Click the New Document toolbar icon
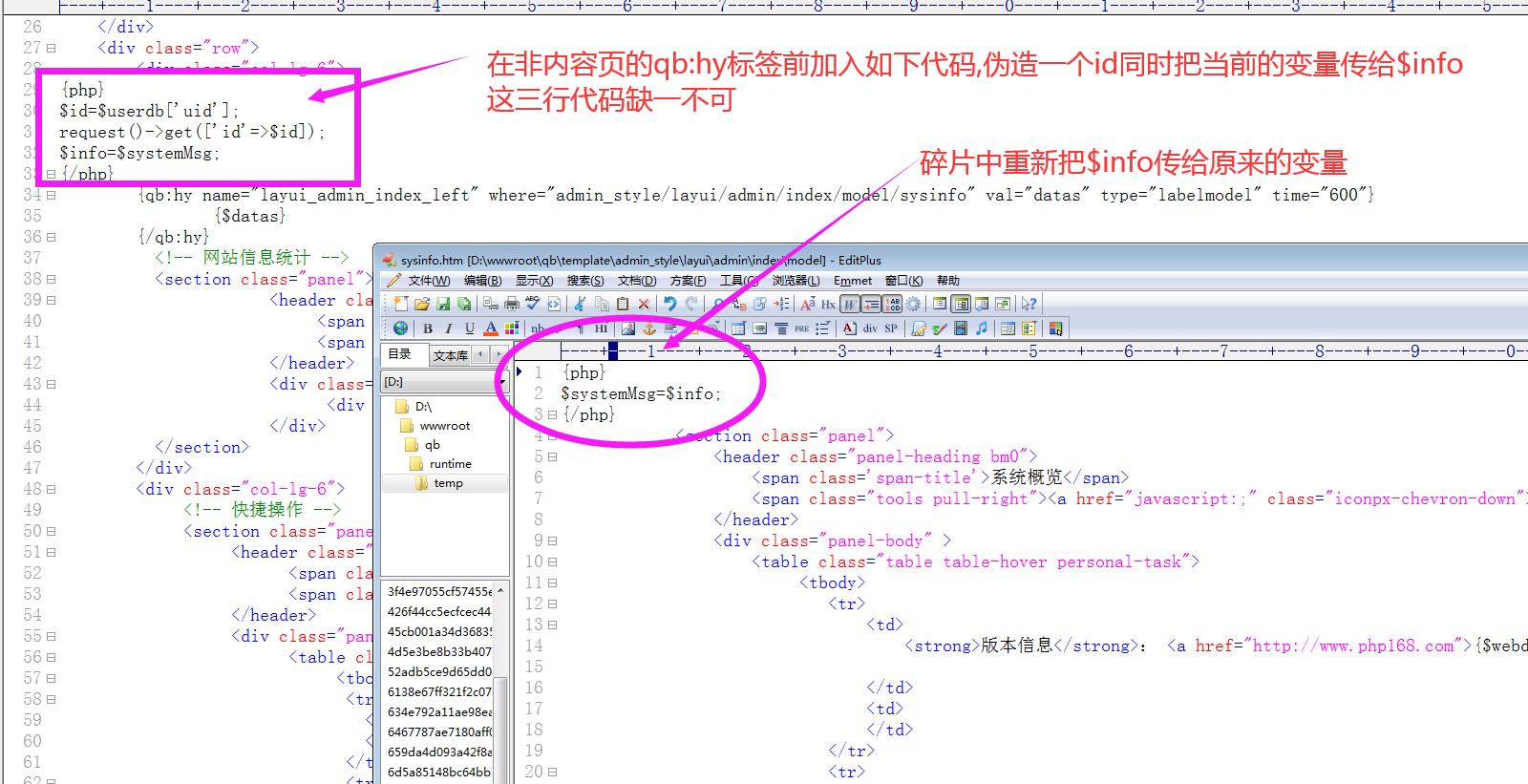 [x=400, y=304]
